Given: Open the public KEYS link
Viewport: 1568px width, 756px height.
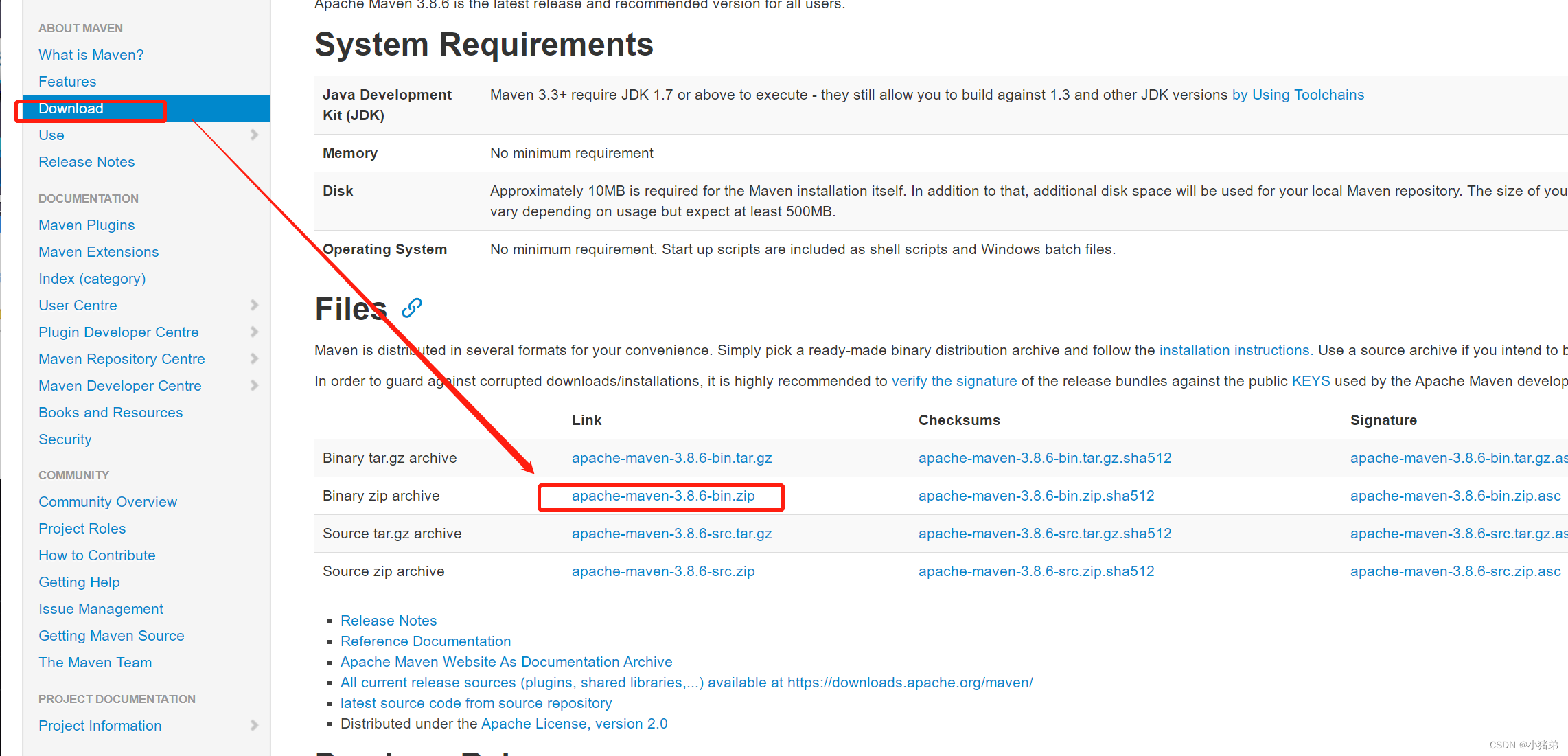Looking at the screenshot, I should click(x=1311, y=381).
